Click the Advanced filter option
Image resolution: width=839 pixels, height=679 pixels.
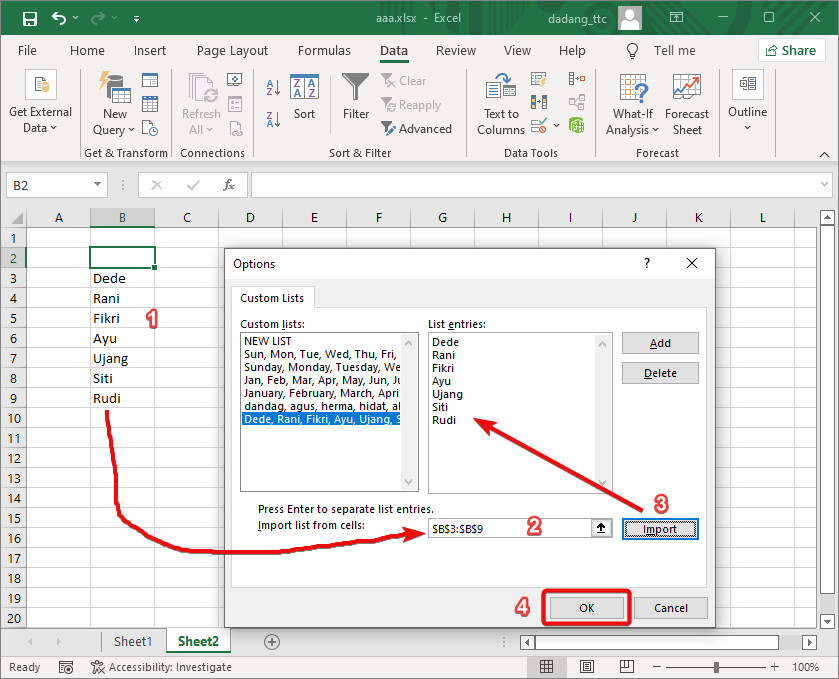point(417,128)
